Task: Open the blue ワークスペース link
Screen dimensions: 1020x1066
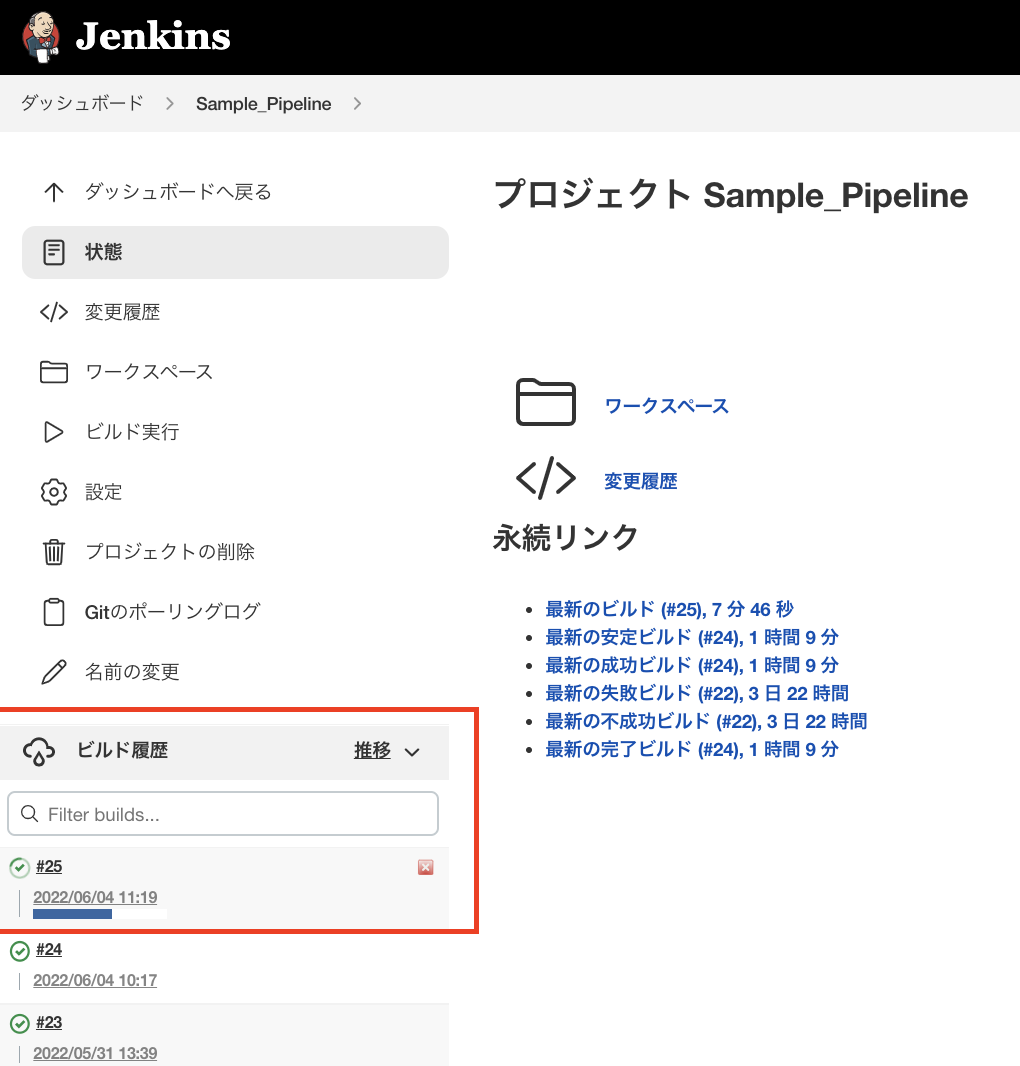Action: [x=667, y=406]
